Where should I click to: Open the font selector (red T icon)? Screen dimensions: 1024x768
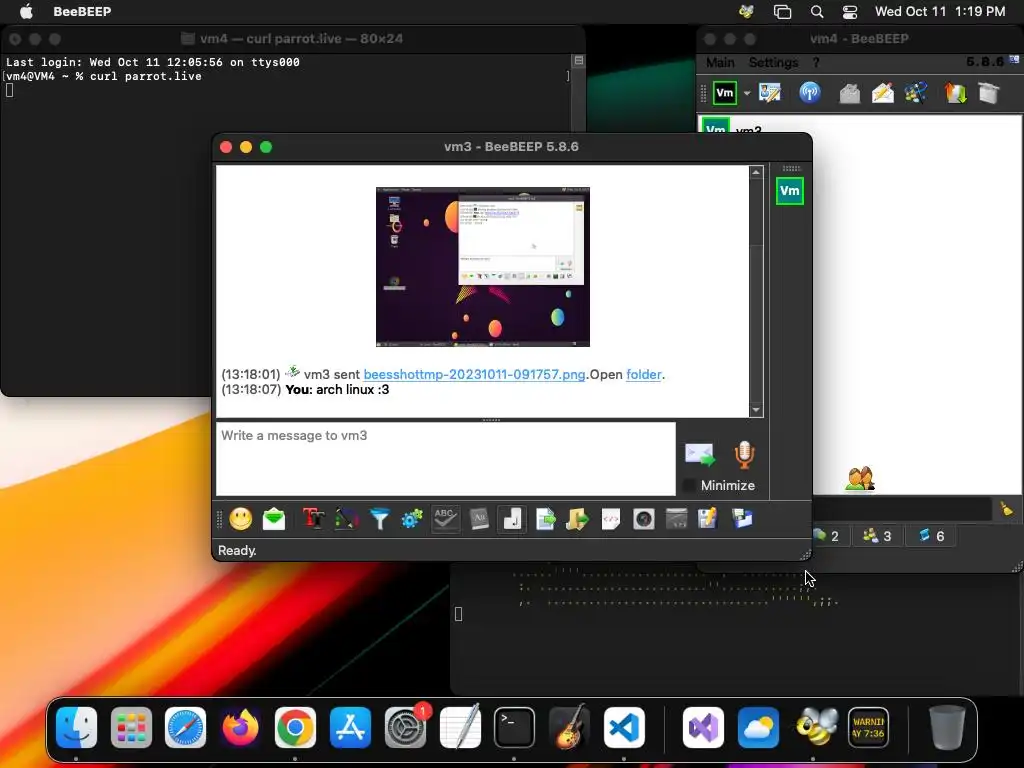pyautogui.click(x=313, y=519)
